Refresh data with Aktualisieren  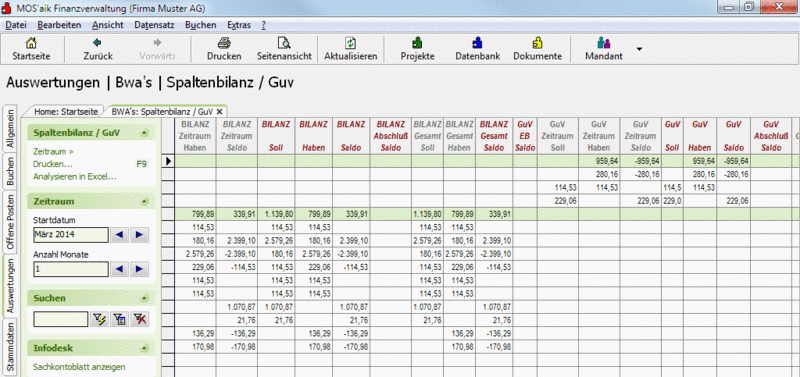(351, 43)
